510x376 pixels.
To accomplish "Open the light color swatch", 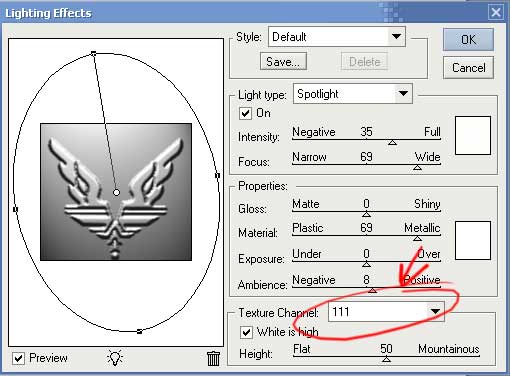I will click(473, 135).
